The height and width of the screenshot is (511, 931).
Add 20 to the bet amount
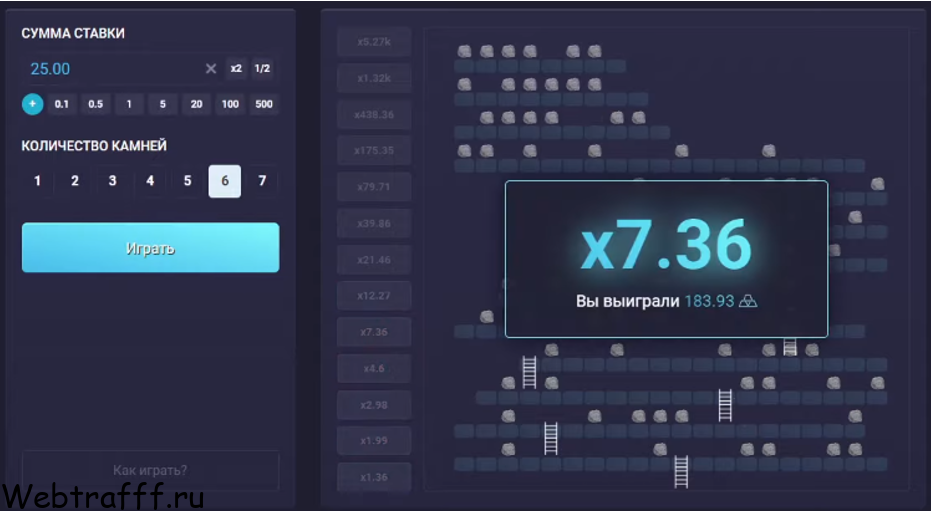[x=197, y=104]
